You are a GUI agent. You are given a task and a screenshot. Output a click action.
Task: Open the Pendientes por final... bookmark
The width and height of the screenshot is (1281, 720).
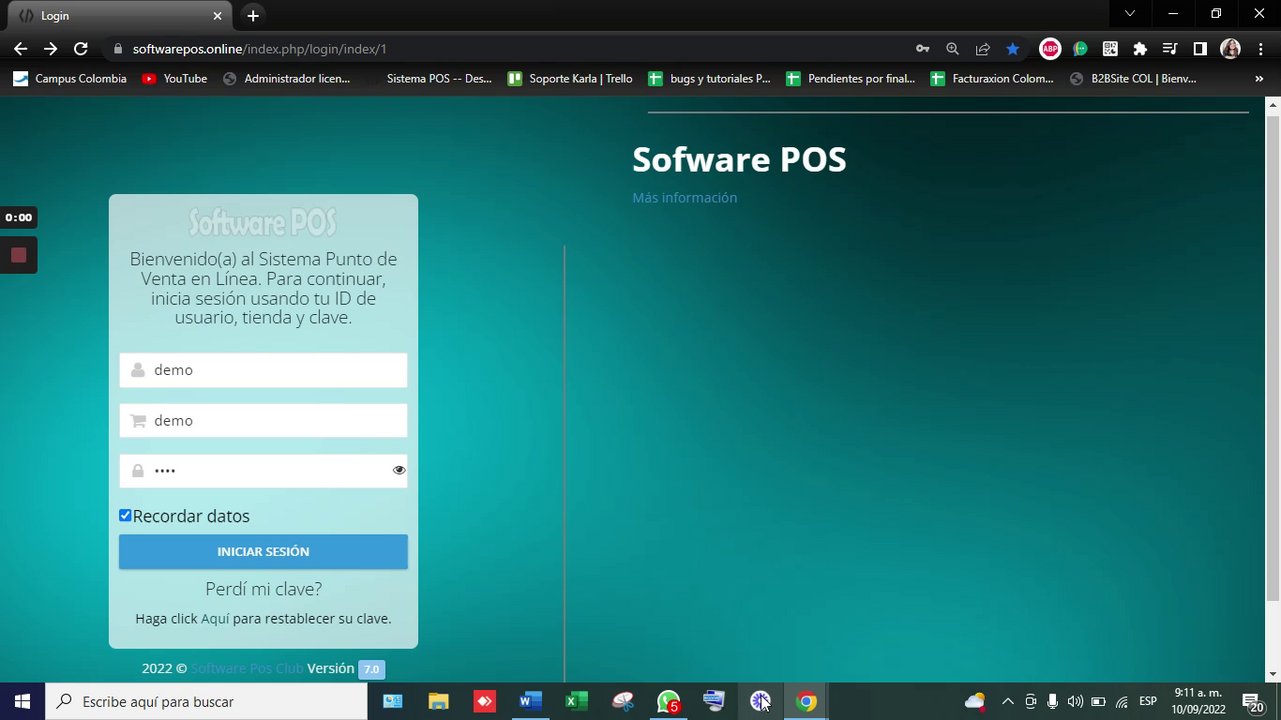coord(851,78)
